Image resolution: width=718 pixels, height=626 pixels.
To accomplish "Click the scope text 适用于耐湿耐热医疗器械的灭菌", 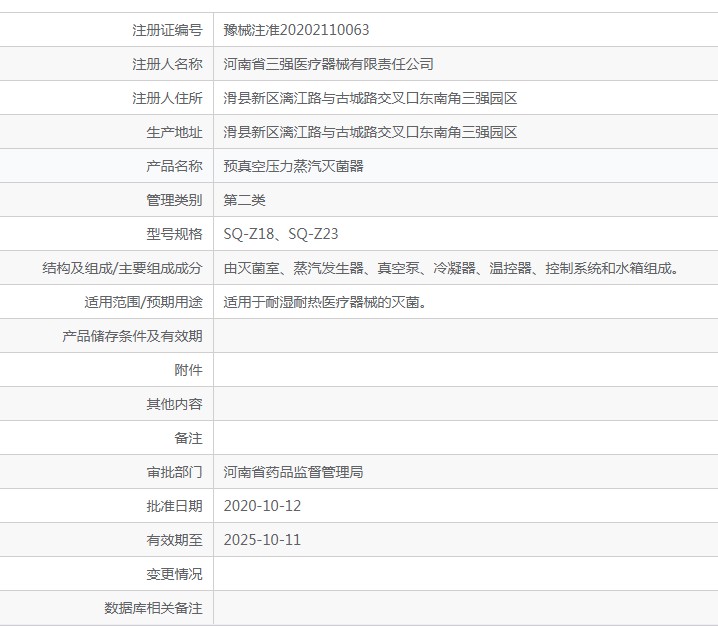I will (x=325, y=302).
